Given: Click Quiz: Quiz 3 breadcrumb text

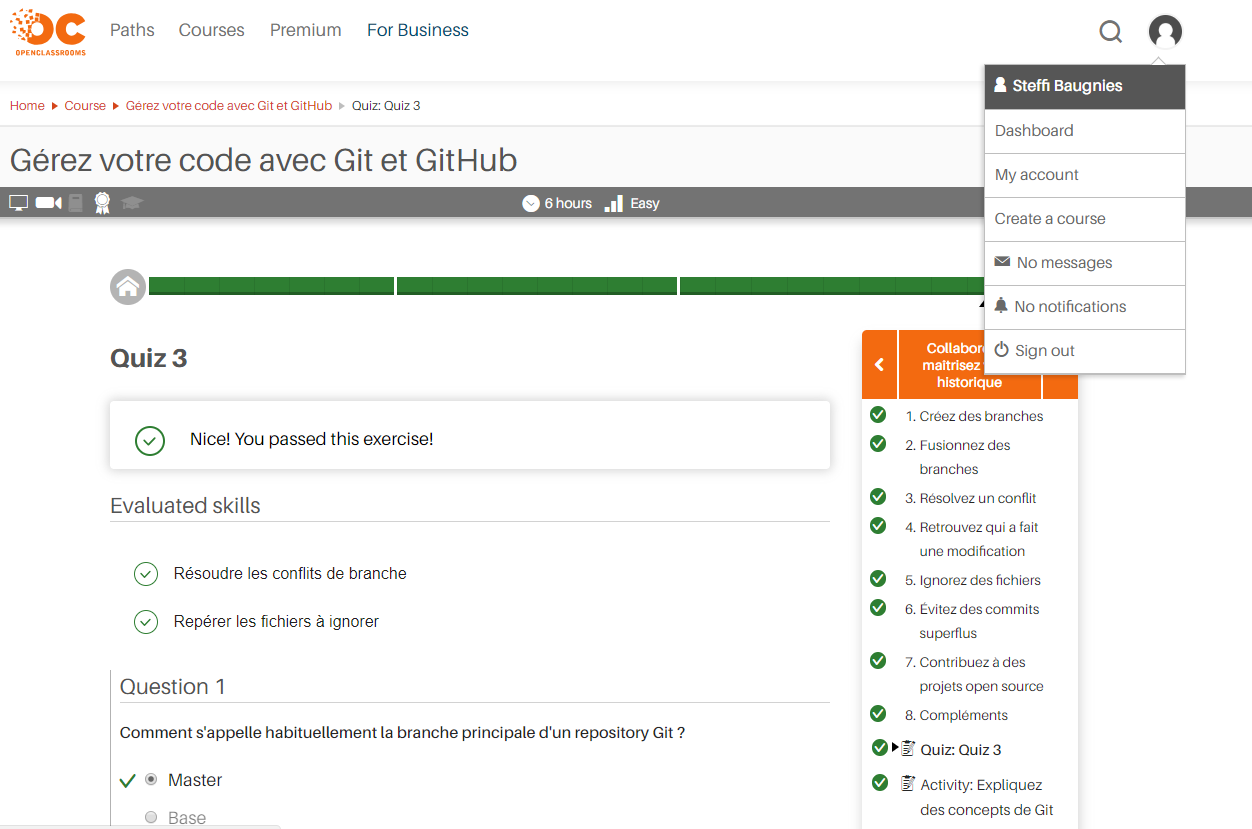Looking at the screenshot, I should point(386,105).
